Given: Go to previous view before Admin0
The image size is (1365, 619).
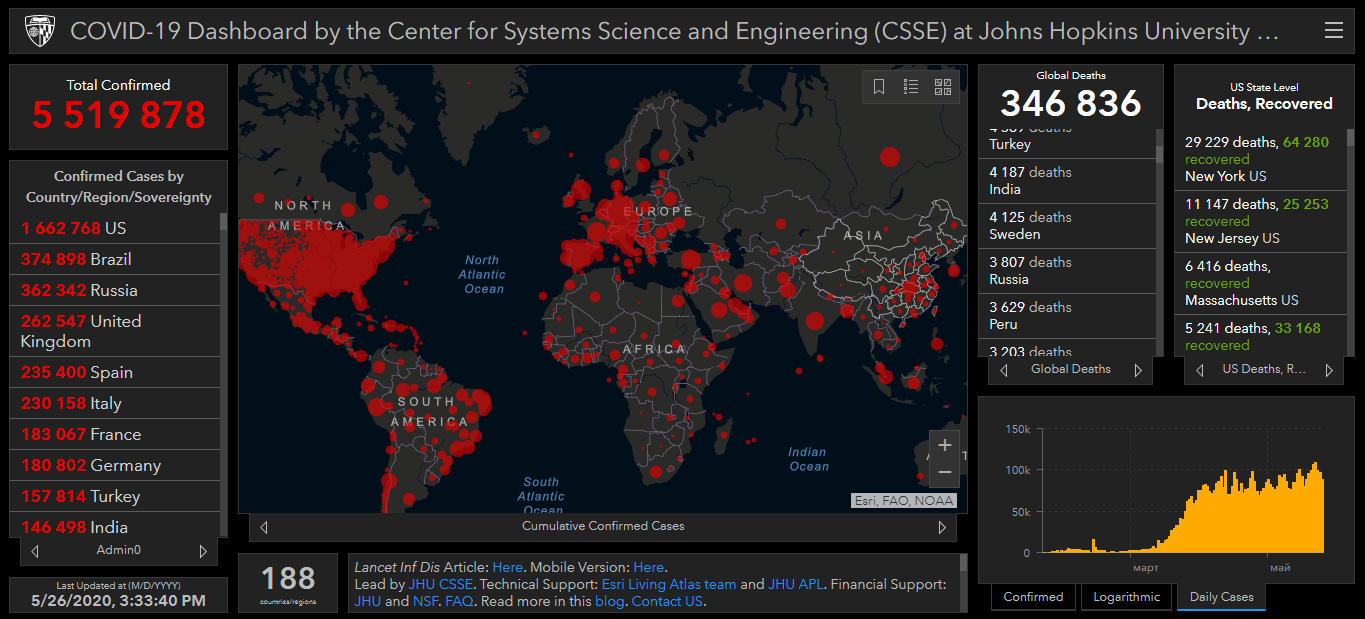Looking at the screenshot, I should (35, 551).
